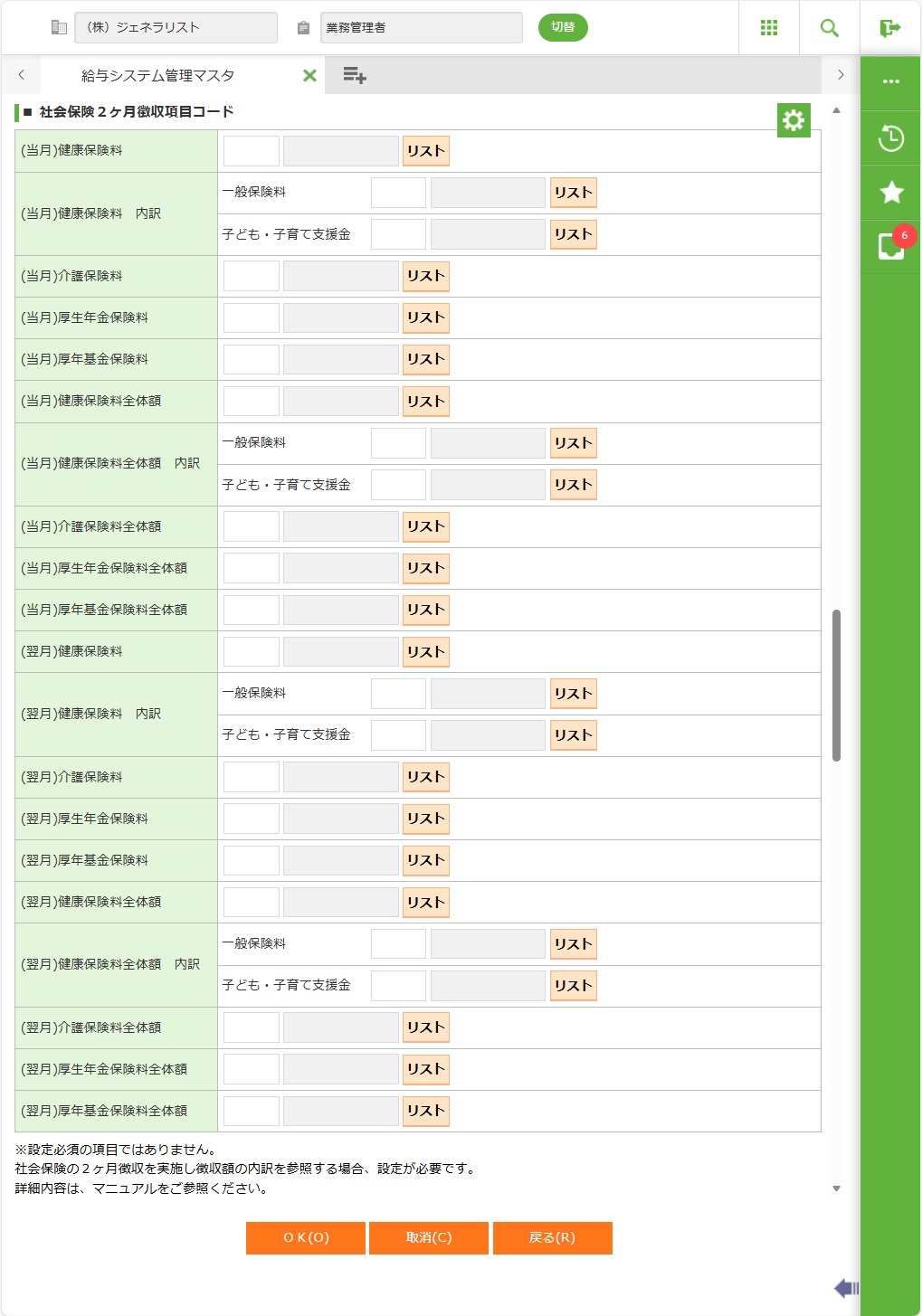The width and height of the screenshot is (922, 1316).
Task: Click リスト for (当月)厚年基金保険料全体額
Action: (425, 610)
